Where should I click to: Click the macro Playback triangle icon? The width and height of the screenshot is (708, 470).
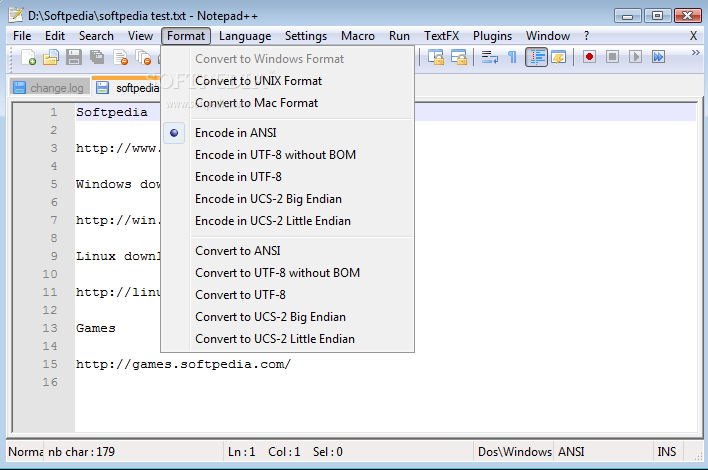[x=635, y=57]
